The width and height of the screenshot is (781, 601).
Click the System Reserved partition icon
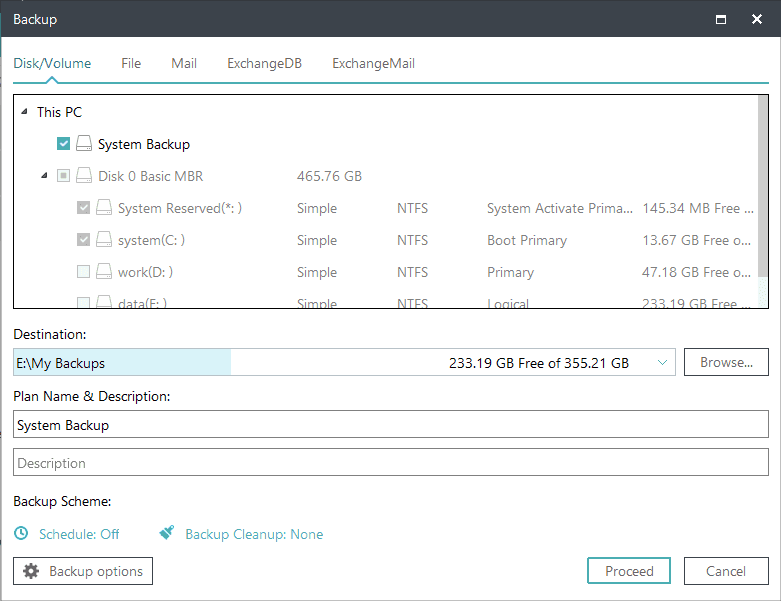(x=104, y=208)
